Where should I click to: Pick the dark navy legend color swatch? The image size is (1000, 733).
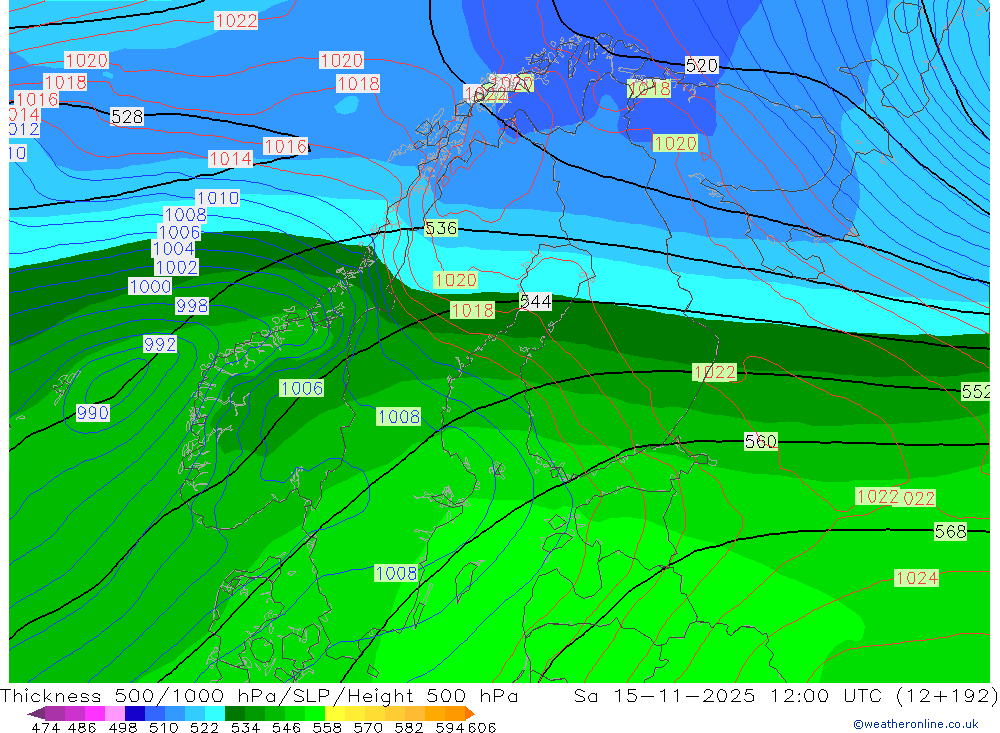point(135,713)
